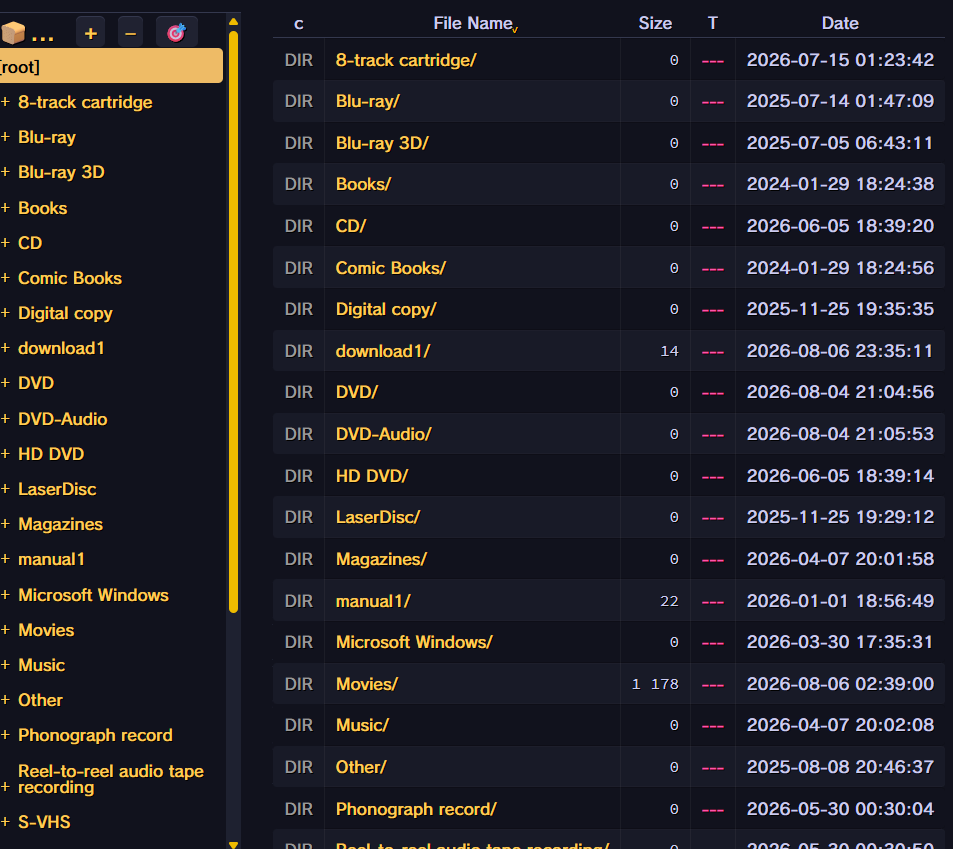953x849 pixels.
Task: Open the LaserDisc/ folder link
Action: 378,517
